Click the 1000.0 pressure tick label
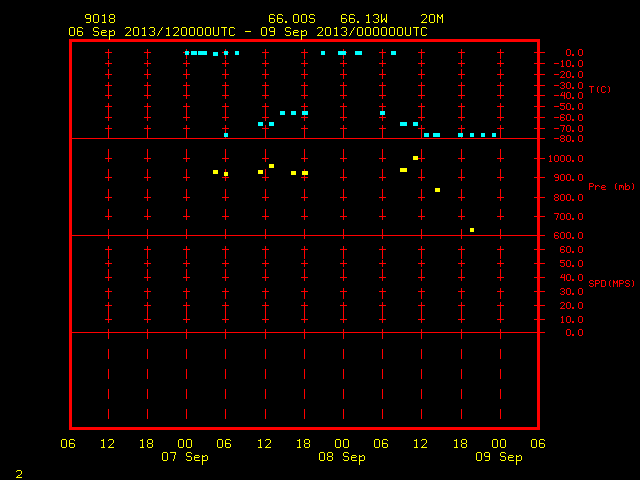Screen dimensions: 640x480 point(565,159)
